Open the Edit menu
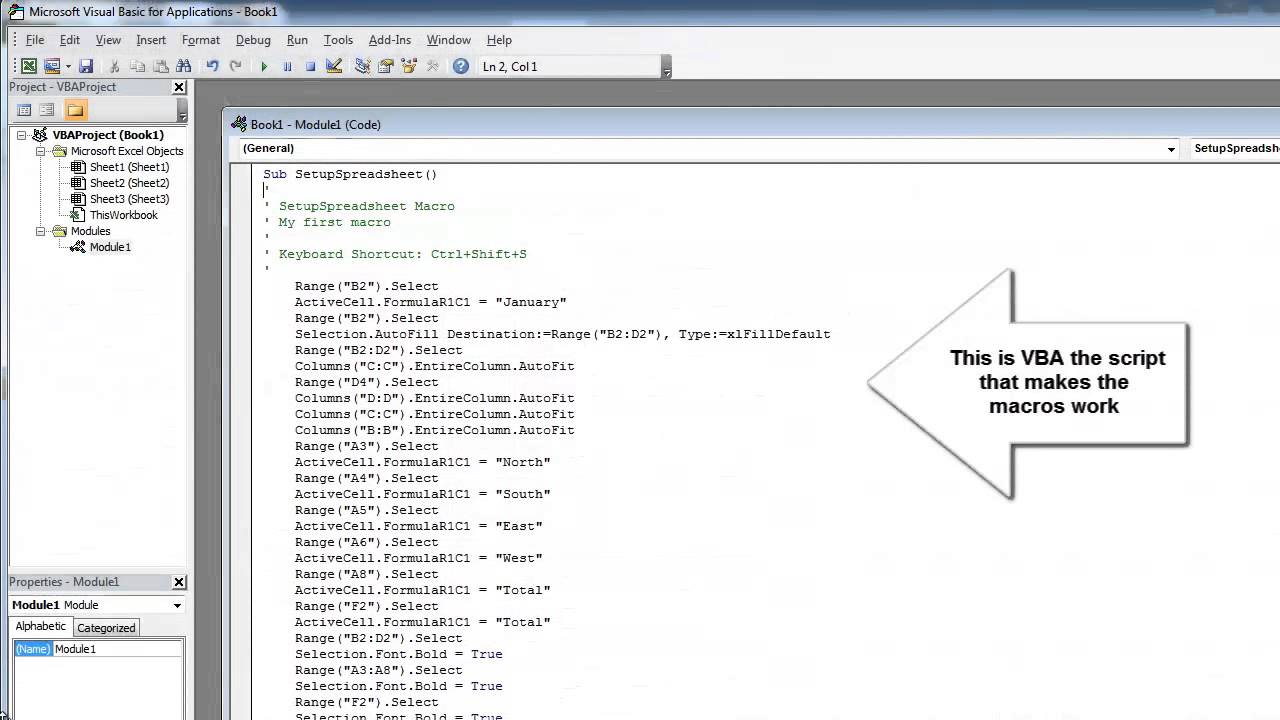 click(70, 40)
